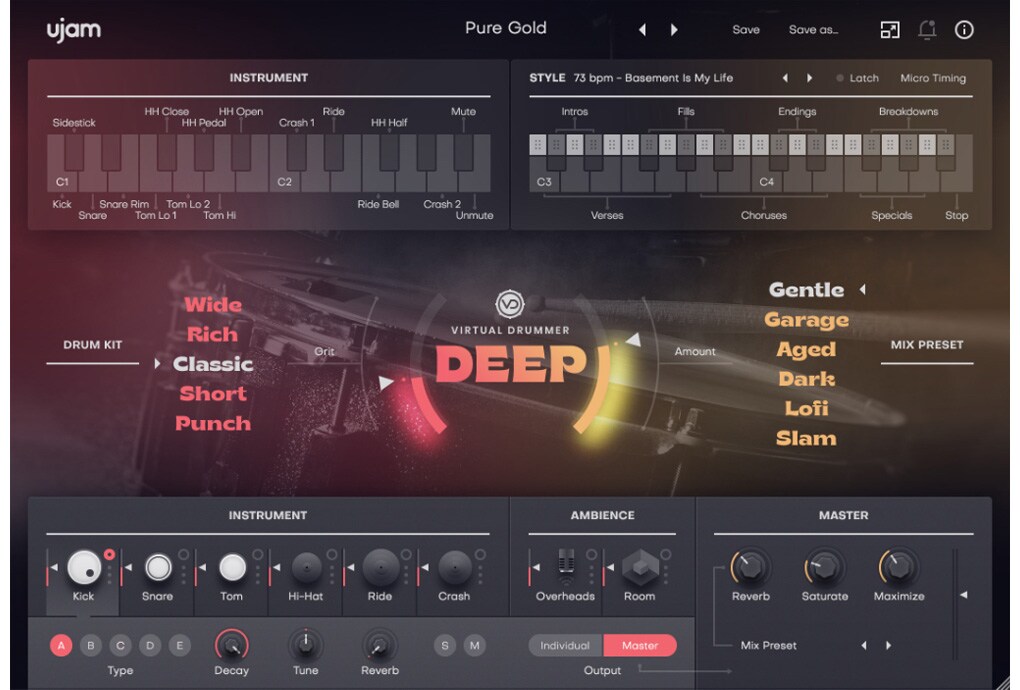The width and height of the screenshot is (1020, 690).
Task: Toggle the Latch option
Action: click(857, 78)
